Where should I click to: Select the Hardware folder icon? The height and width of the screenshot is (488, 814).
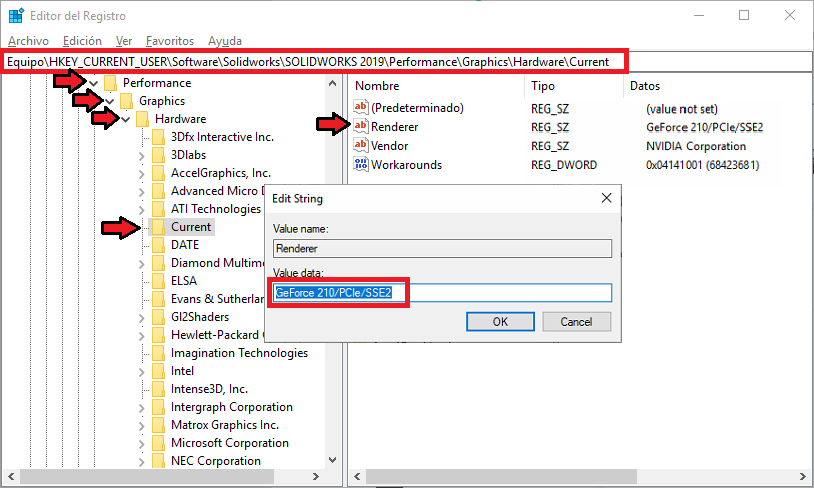(x=143, y=119)
